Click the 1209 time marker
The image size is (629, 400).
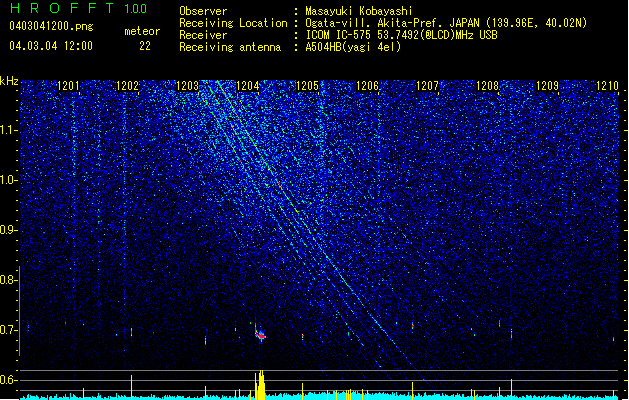pos(547,86)
